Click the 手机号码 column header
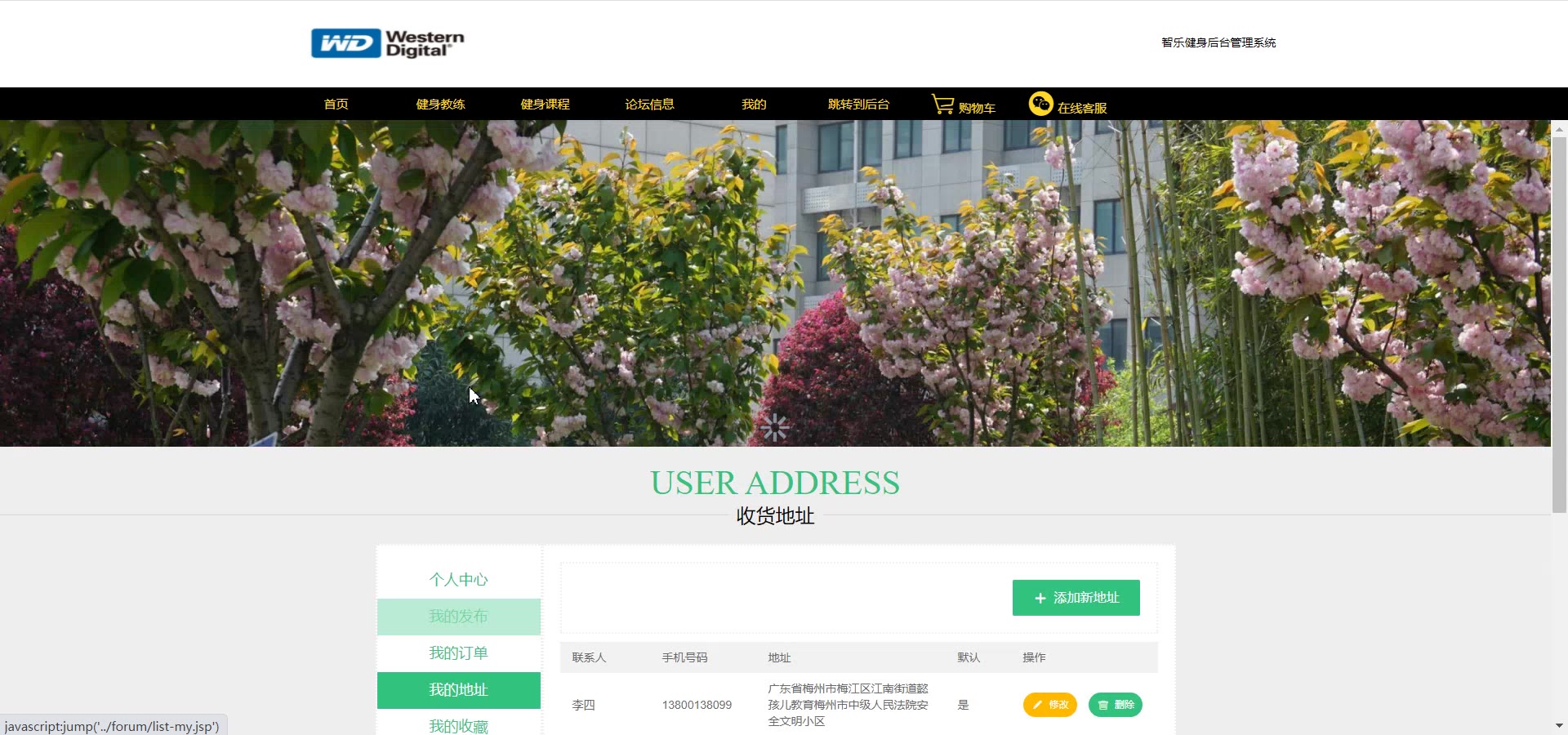The image size is (1568, 735). tap(684, 657)
